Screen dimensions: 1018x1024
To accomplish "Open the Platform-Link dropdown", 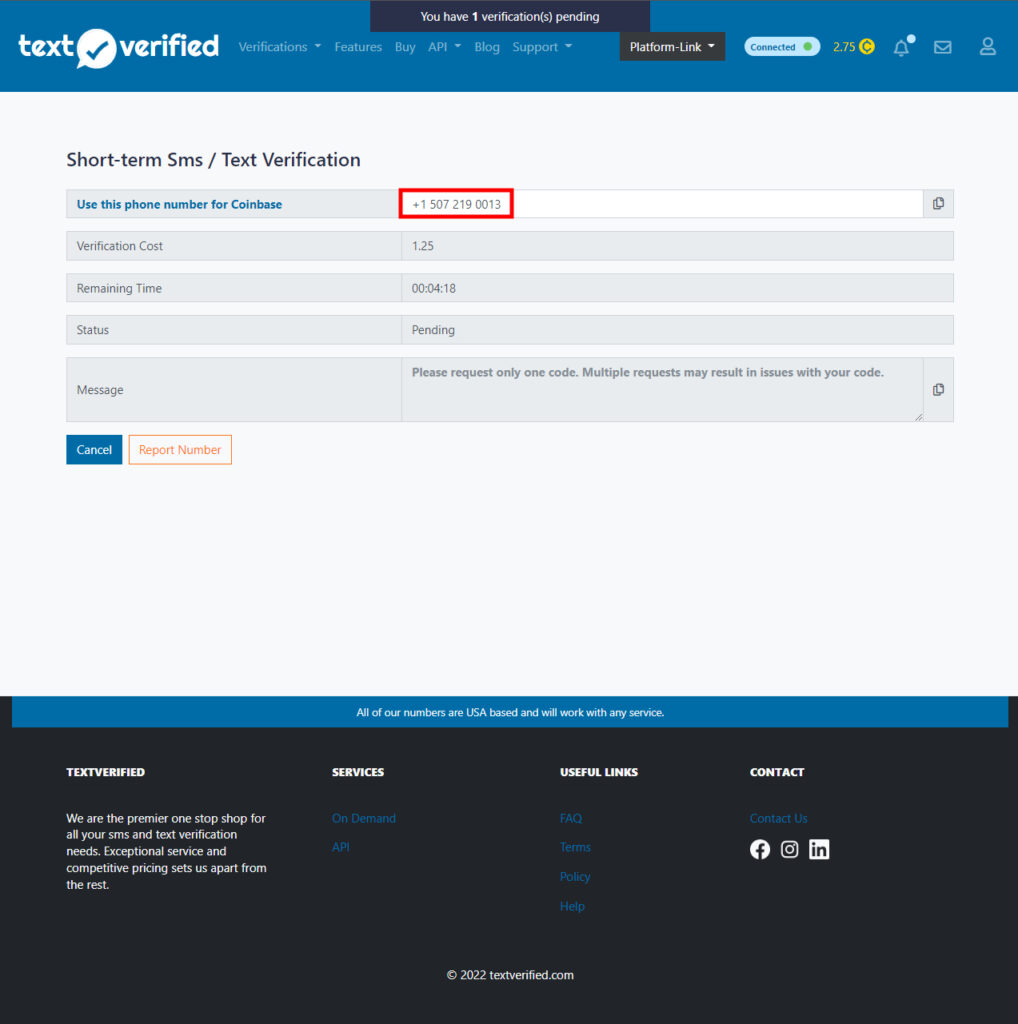I will click(672, 47).
